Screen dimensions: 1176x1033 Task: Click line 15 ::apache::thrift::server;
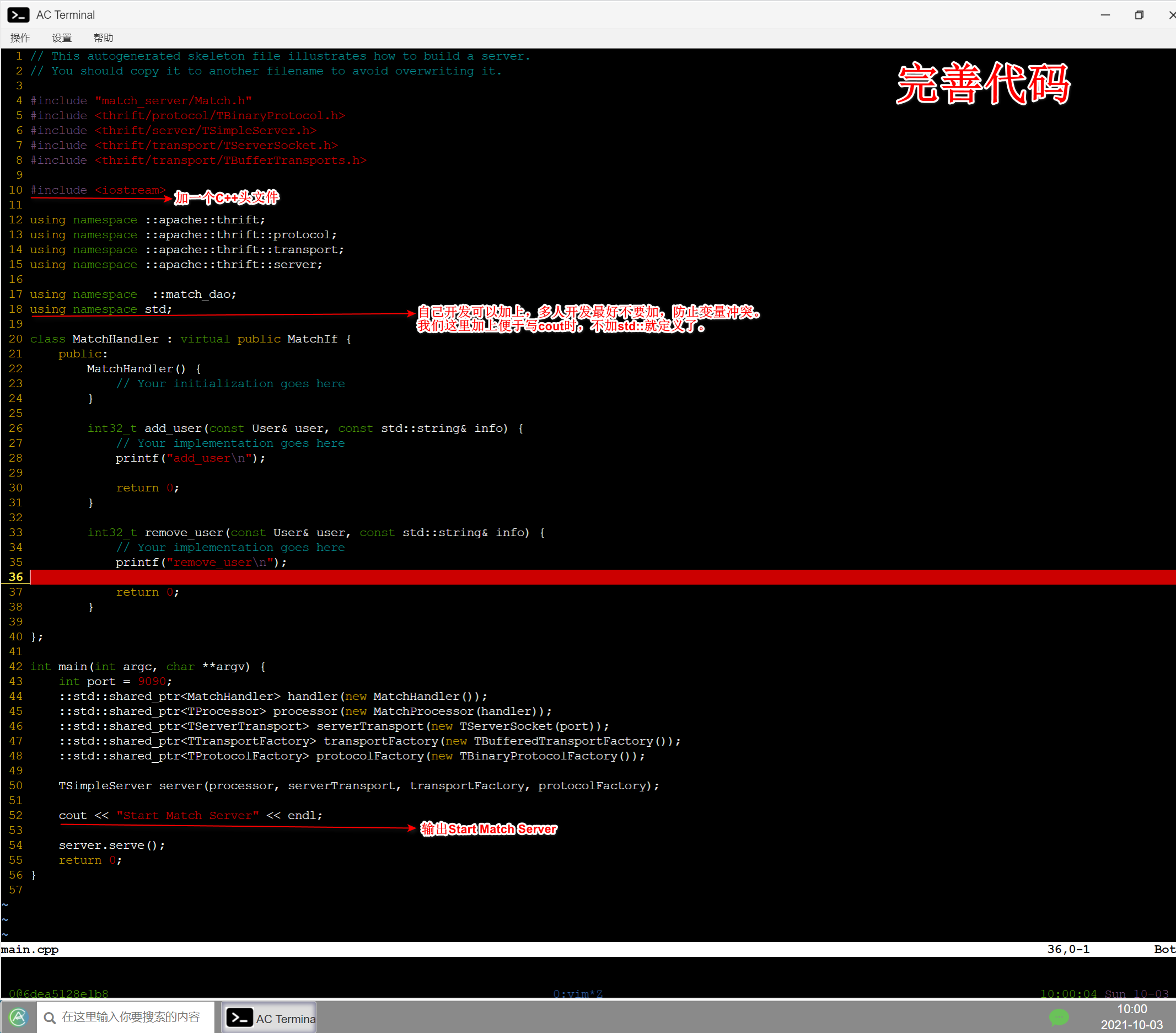coord(234,265)
